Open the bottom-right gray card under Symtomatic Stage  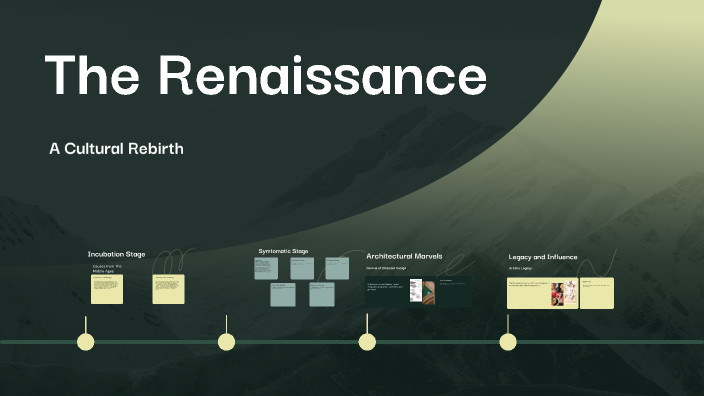pyautogui.click(x=322, y=295)
